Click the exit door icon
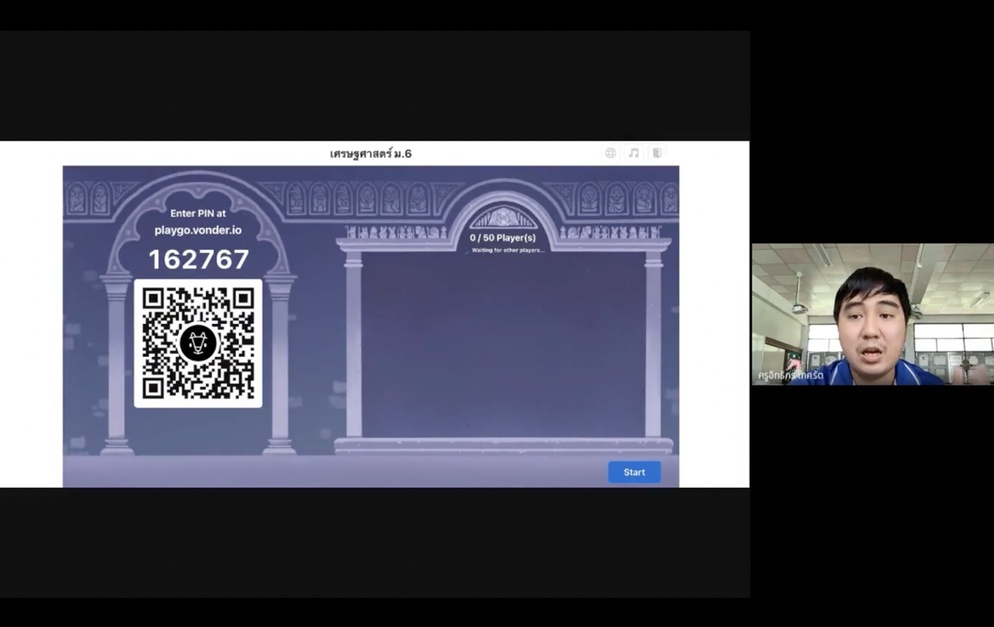994x627 pixels. tap(657, 153)
